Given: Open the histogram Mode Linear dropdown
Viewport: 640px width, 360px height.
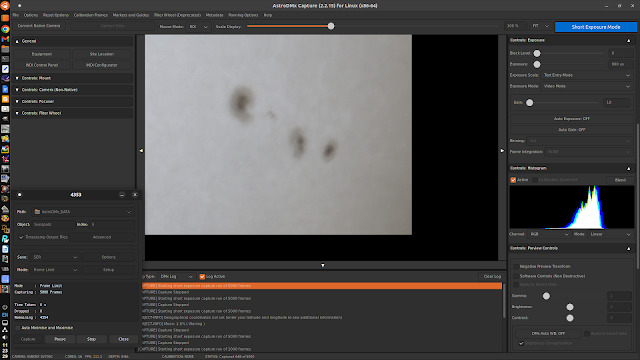Looking at the screenshot, I should [610, 234].
